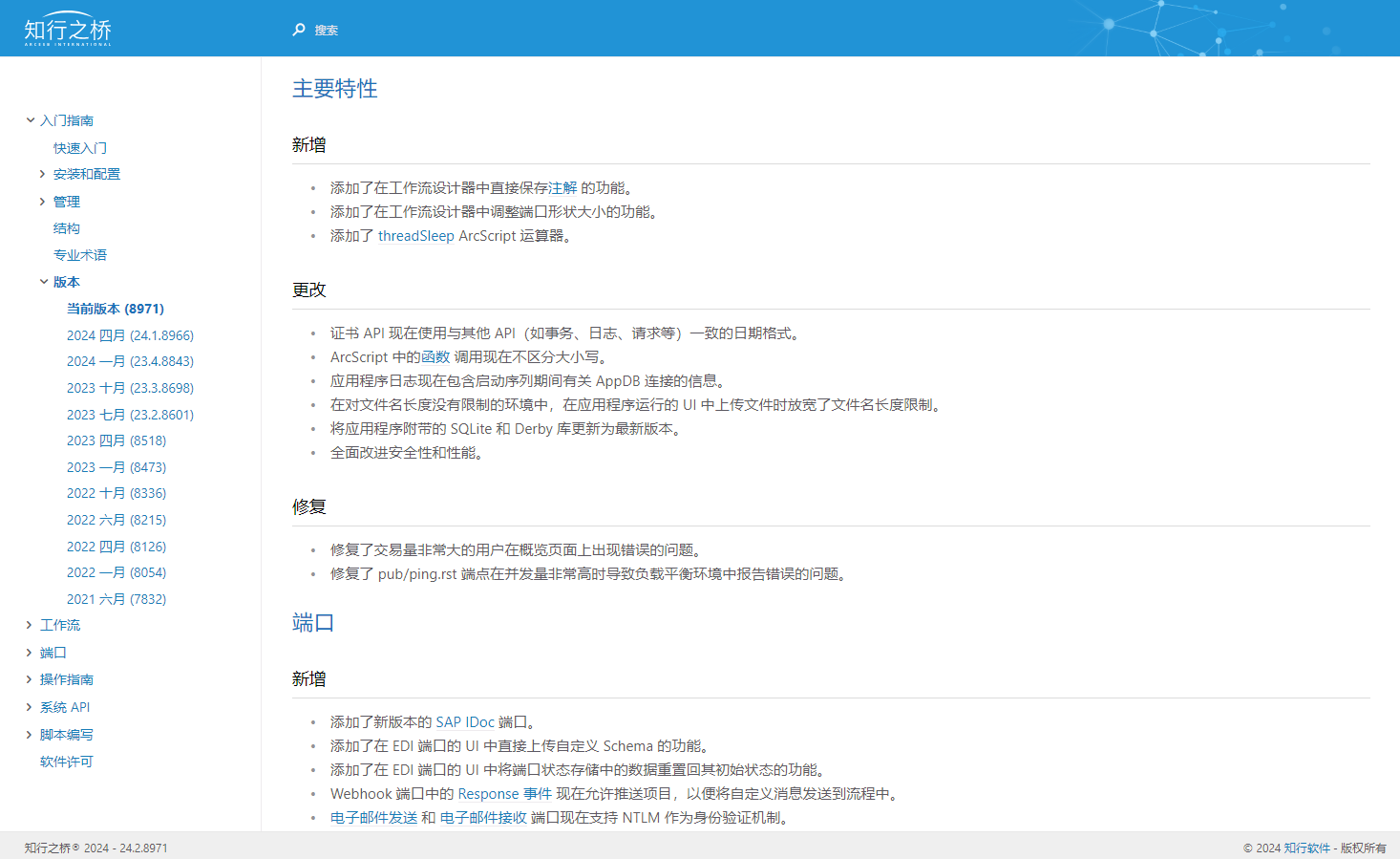Follow the 函数 link
This screenshot has width=1400, height=859.
(x=435, y=357)
